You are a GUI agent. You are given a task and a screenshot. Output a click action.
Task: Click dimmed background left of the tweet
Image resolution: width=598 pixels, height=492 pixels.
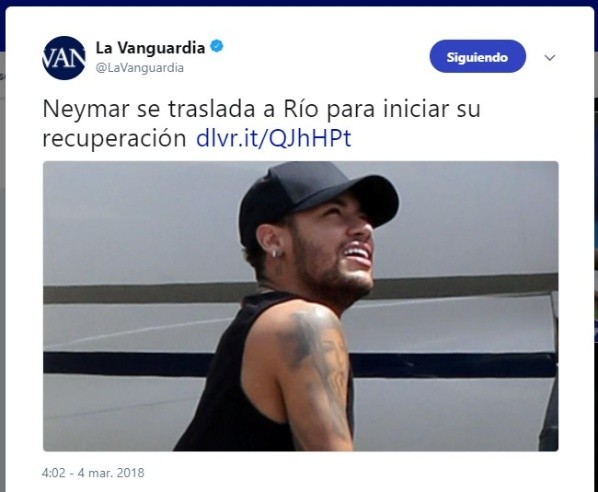[2, 267]
